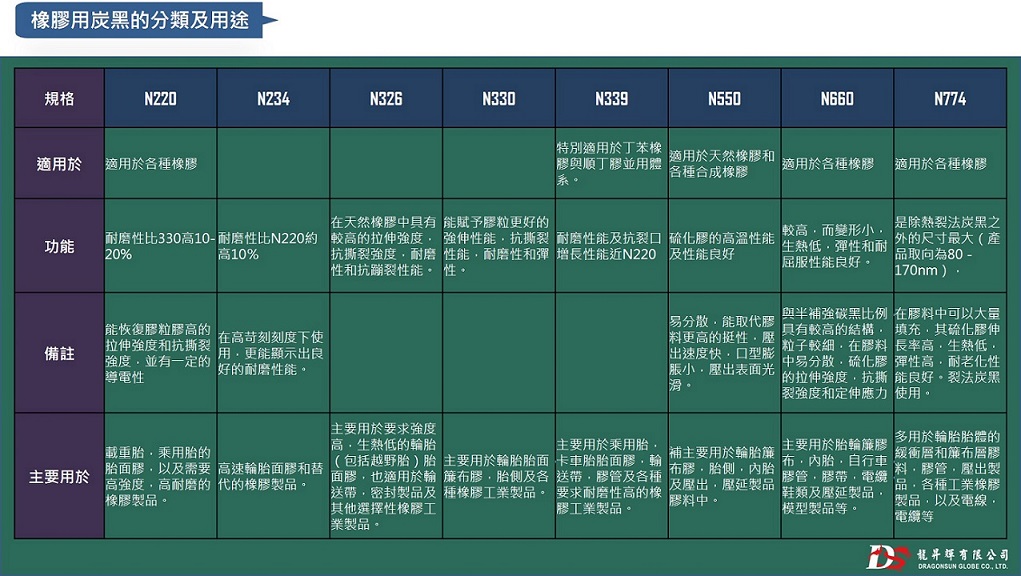The width and height of the screenshot is (1021, 576).
Task: Click N339 cell 耐磨性能及抗裂口增長性能近N220
Action: [609, 246]
